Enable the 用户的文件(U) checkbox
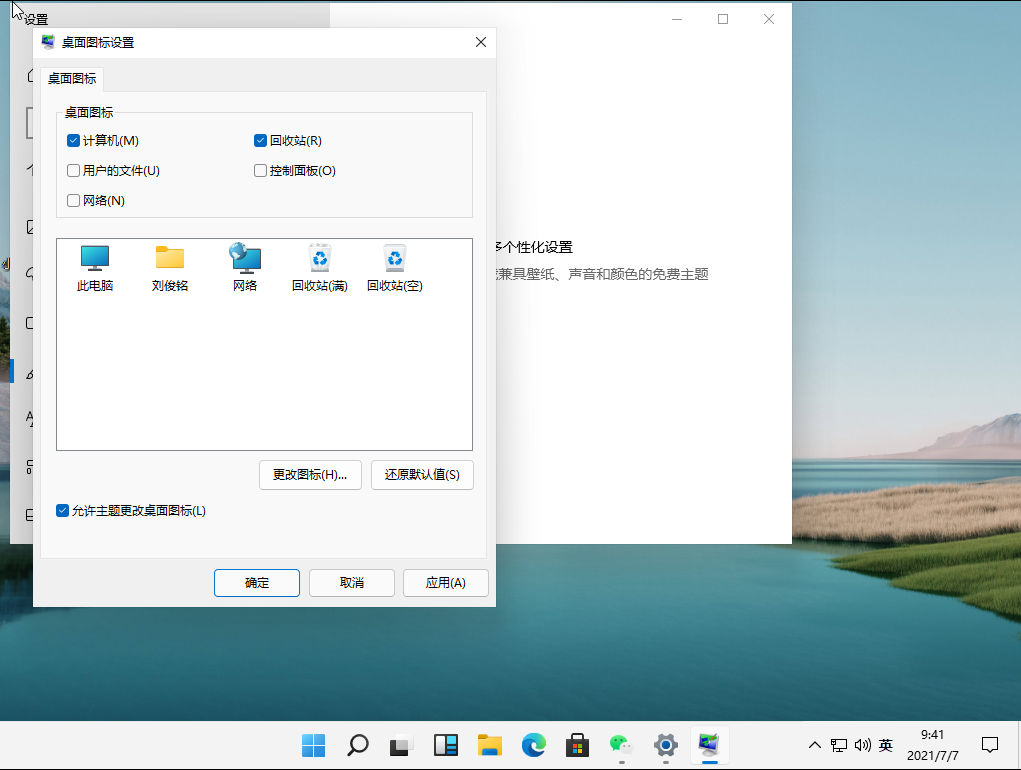The image size is (1021, 770). click(73, 170)
